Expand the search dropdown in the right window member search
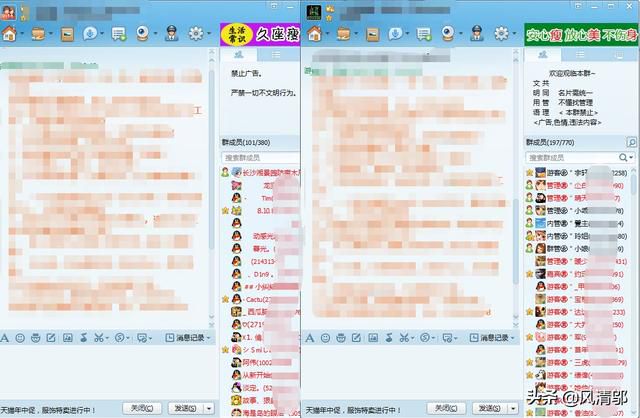 [x=631, y=158]
